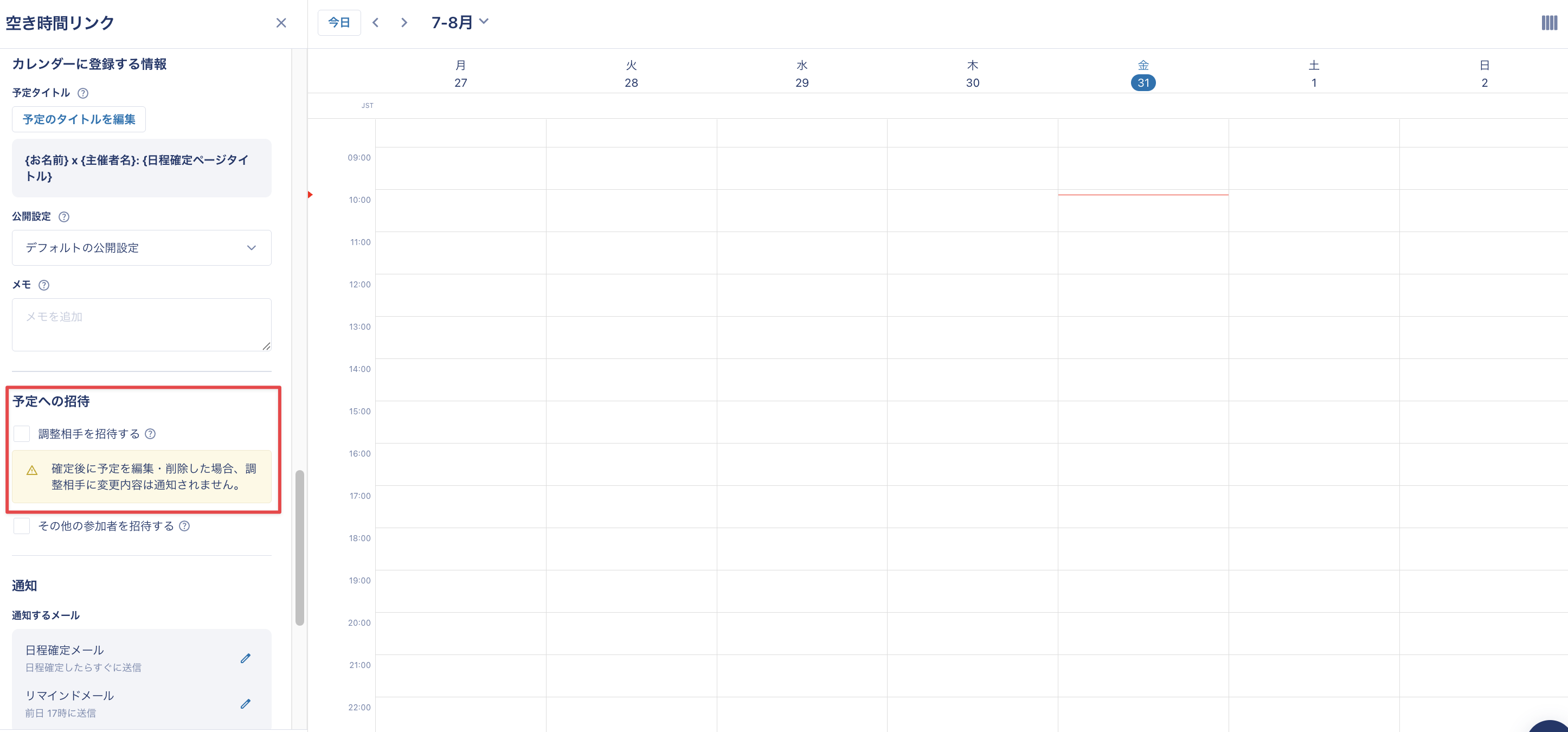Screen dimensions: 1568x732
Task: Click the リマインドメール row label
Action: pos(69,696)
